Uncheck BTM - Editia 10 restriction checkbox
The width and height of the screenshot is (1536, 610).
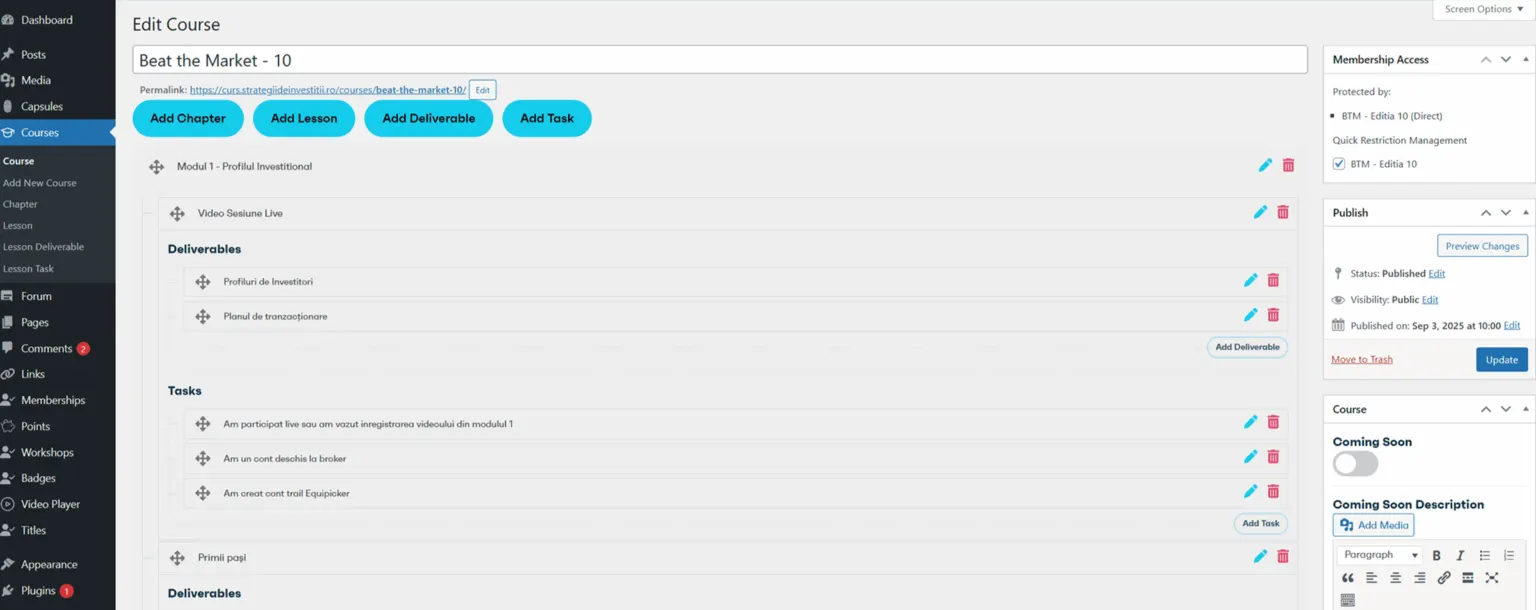1339,164
